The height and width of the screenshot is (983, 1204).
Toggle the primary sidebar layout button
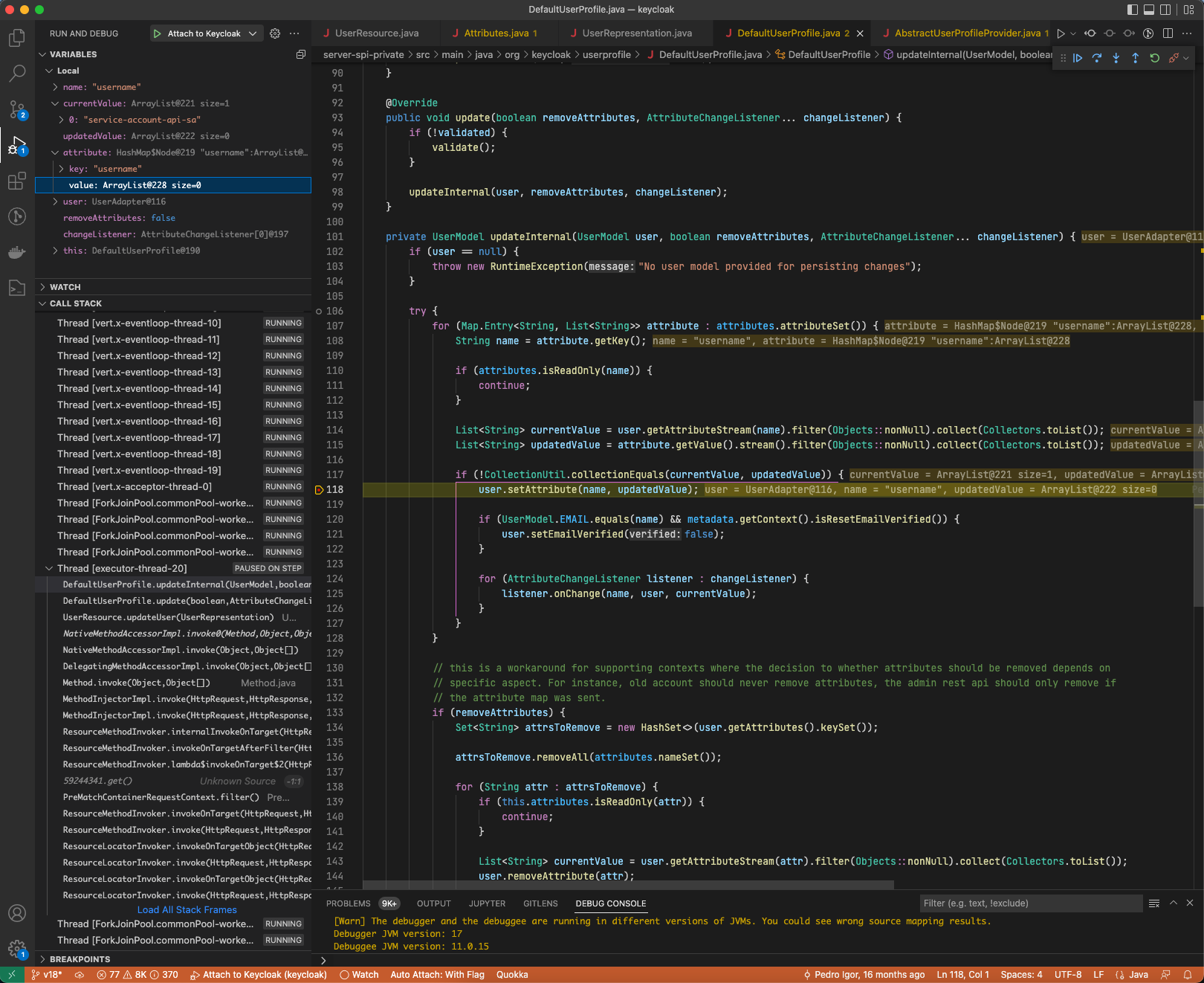pyautogui.click(x=1132, y=10)
